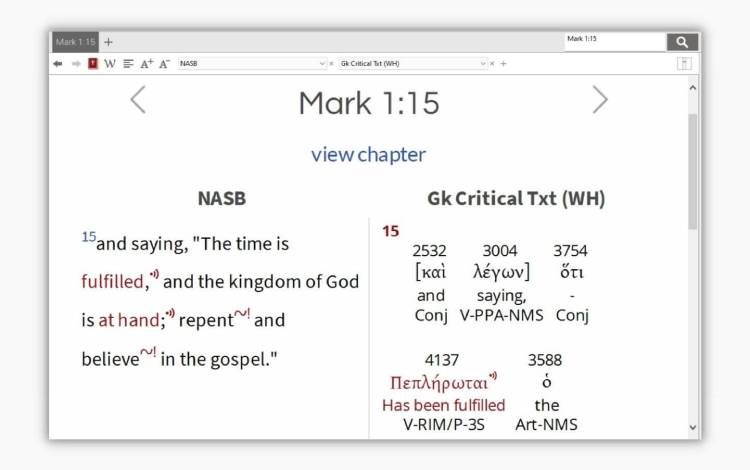Click the view chapter link

pyautogui.click(x=368, y=154)
